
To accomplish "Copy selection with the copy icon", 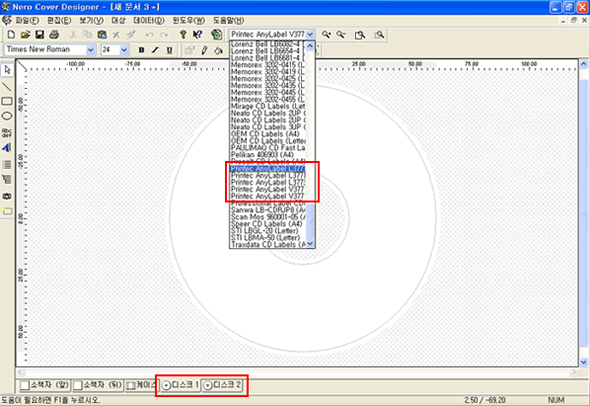I will coord(87,35).
